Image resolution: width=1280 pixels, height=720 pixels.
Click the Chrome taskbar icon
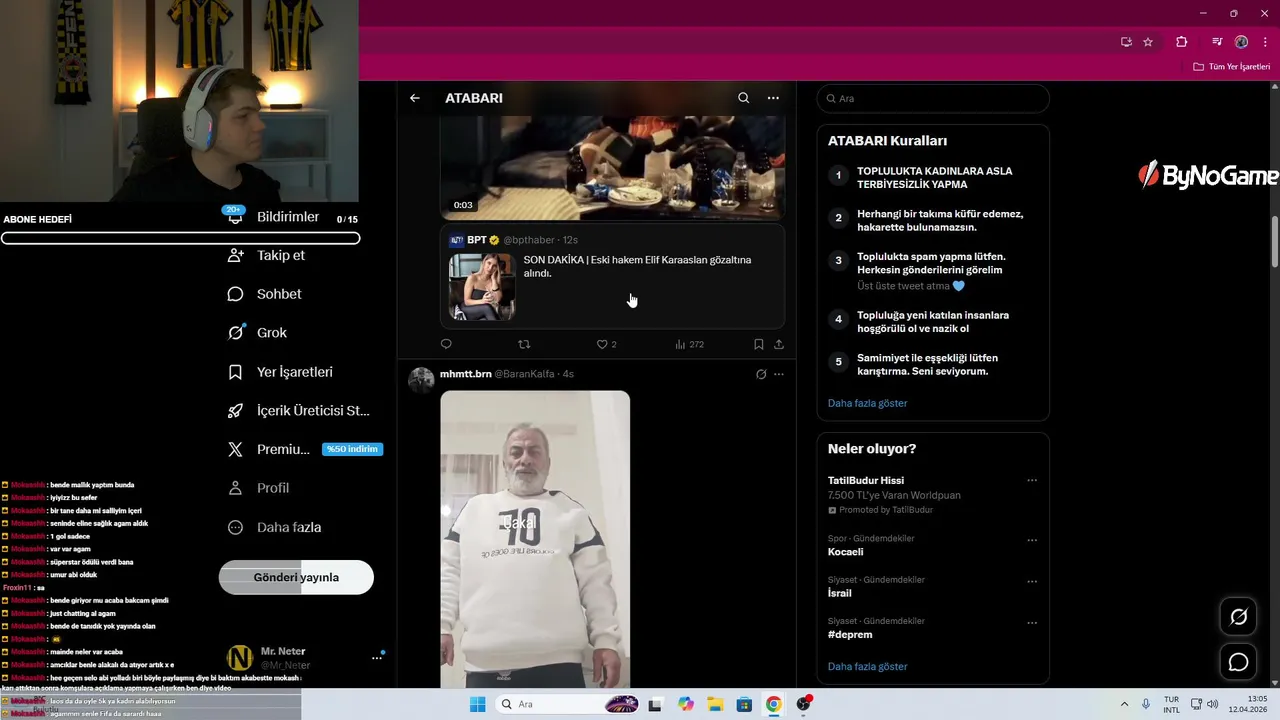tap(773, 704)
